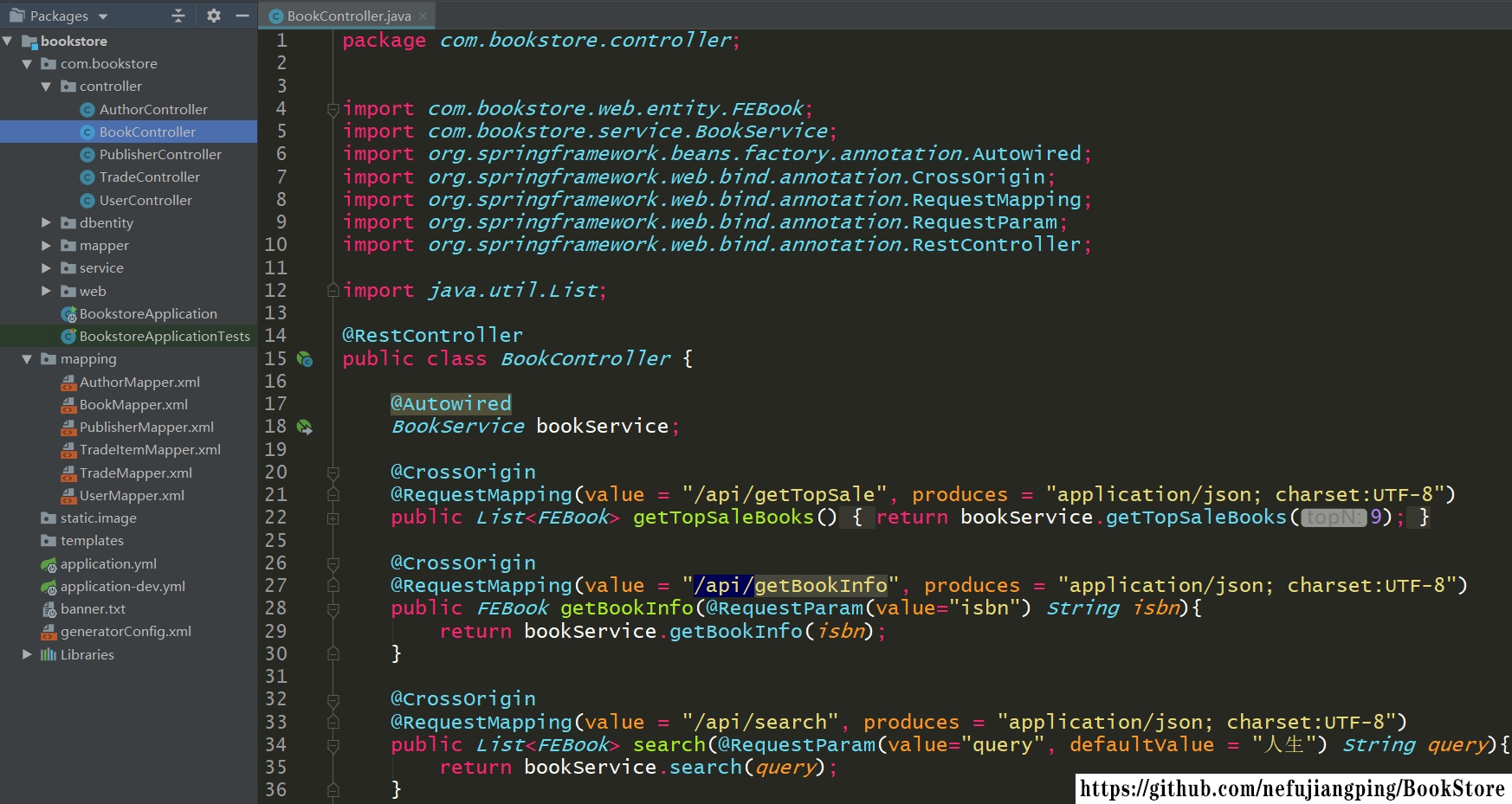Click line number 27 in gutter

tap(275, 586)
